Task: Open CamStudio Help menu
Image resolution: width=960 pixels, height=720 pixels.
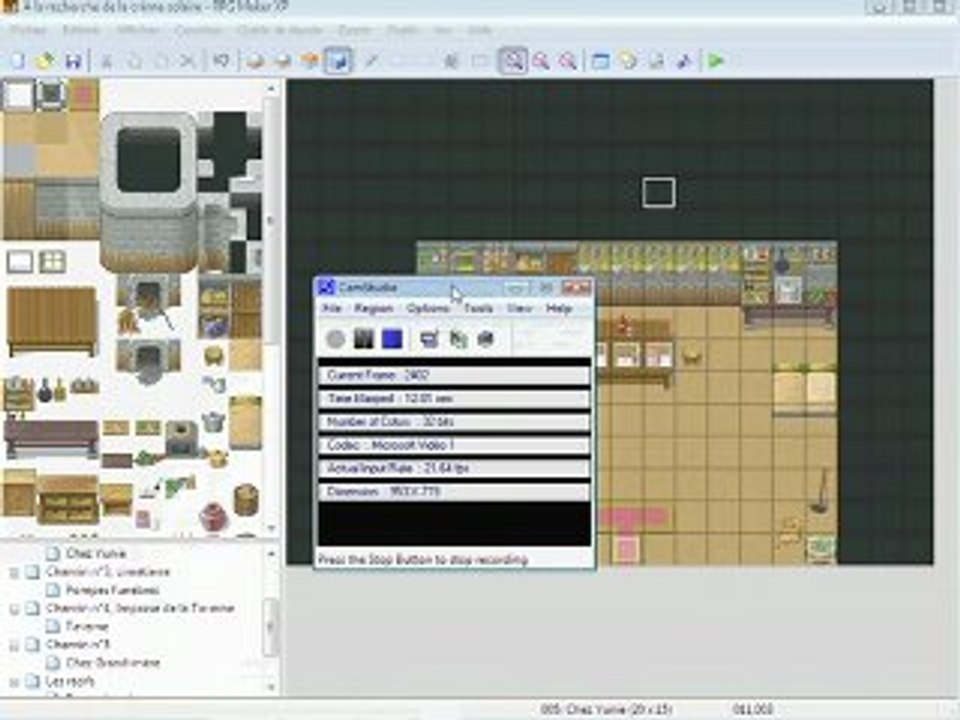Action: pyautogui.click(x=558, y=309)
